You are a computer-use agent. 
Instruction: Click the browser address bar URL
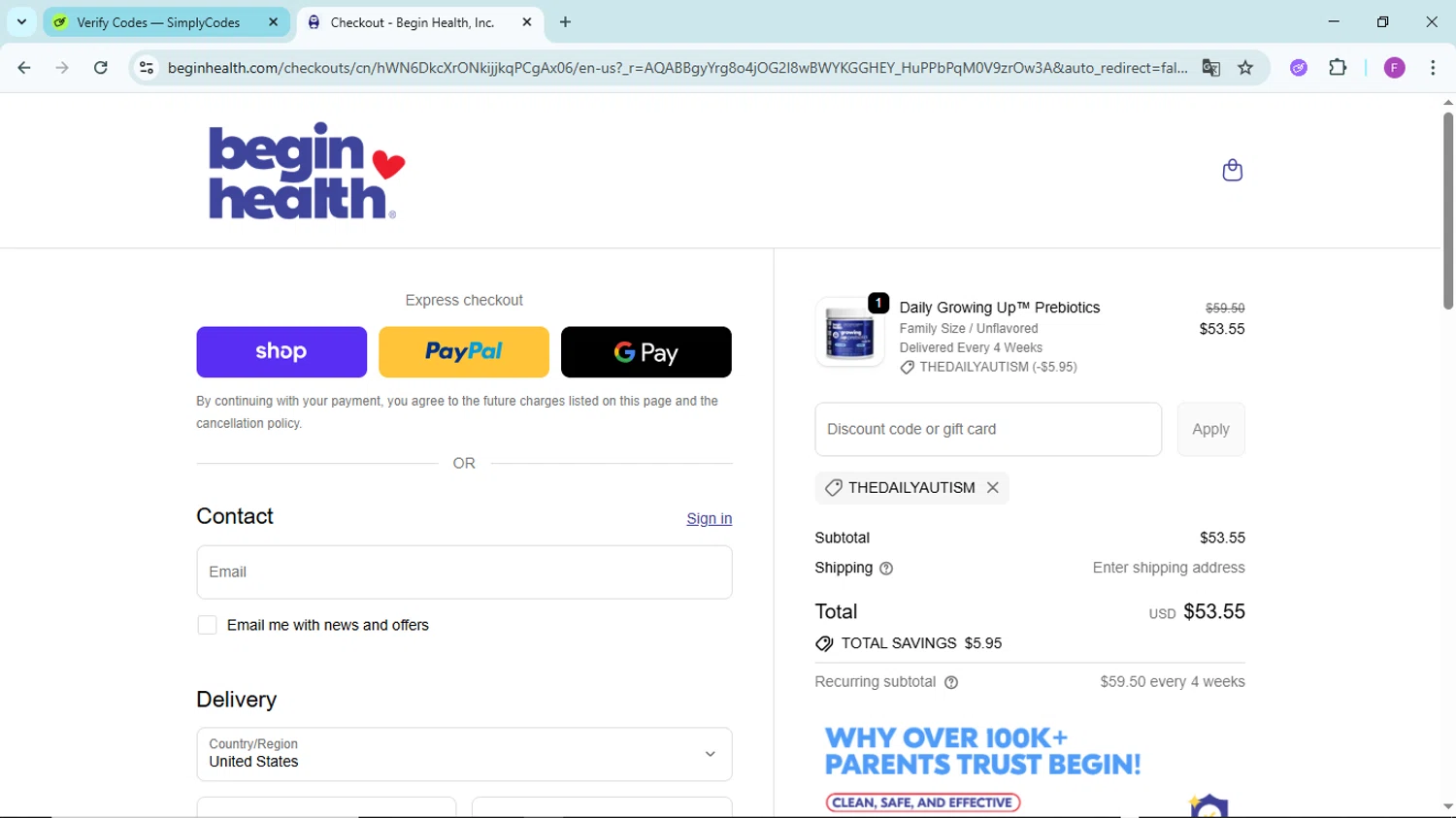677,68
